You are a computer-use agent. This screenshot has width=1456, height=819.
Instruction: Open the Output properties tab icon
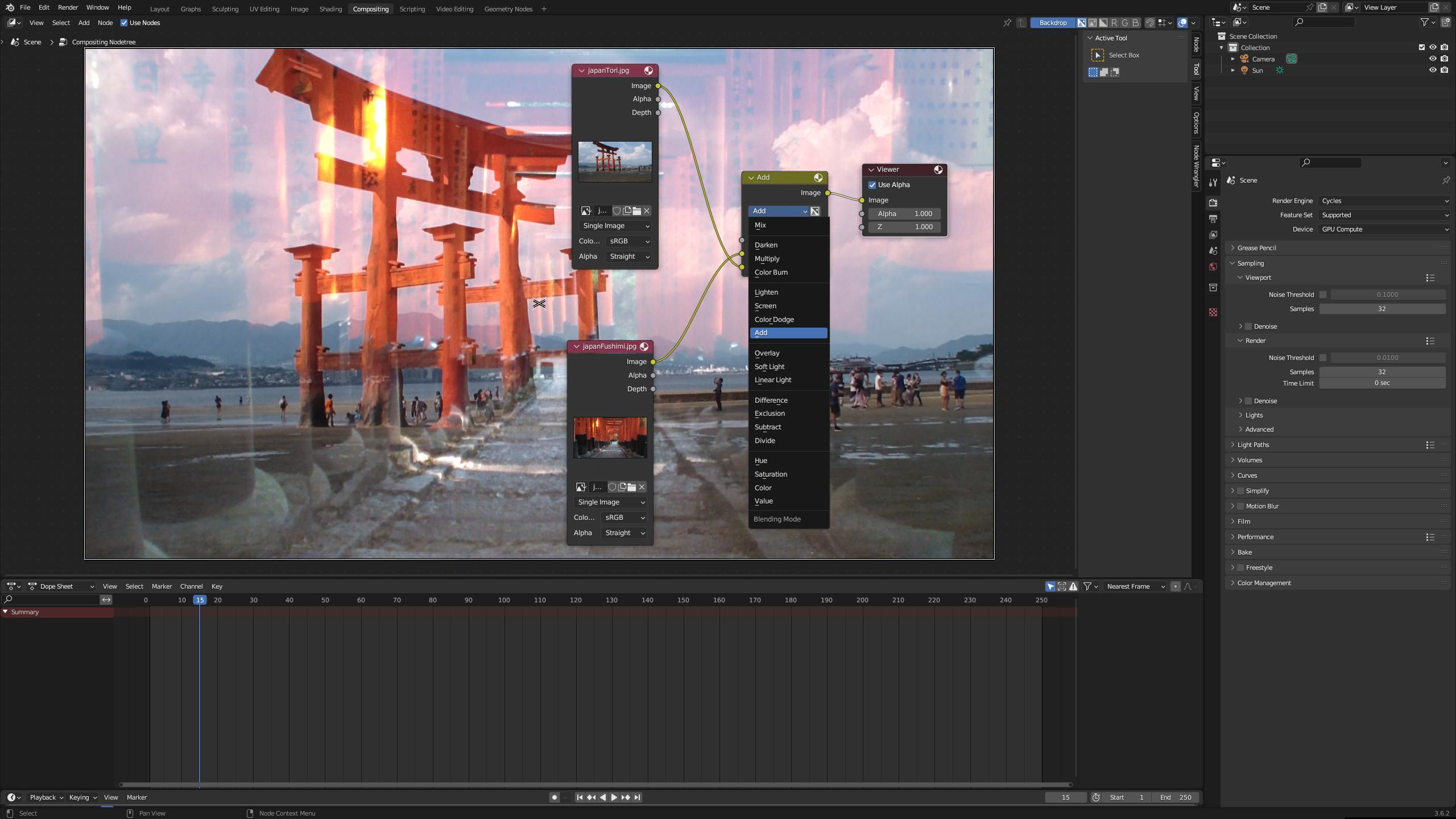(x=1213, y=219)
